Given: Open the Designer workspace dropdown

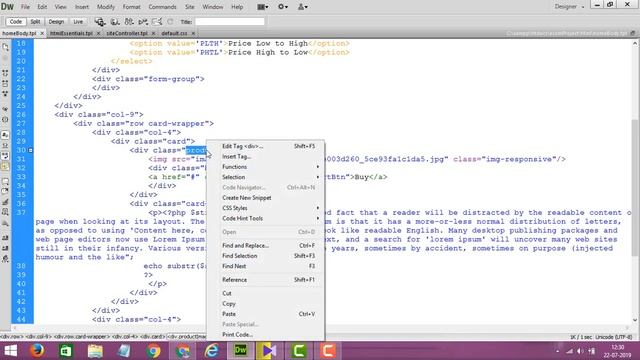Looking at the screenshot, I should pos(569,7).
